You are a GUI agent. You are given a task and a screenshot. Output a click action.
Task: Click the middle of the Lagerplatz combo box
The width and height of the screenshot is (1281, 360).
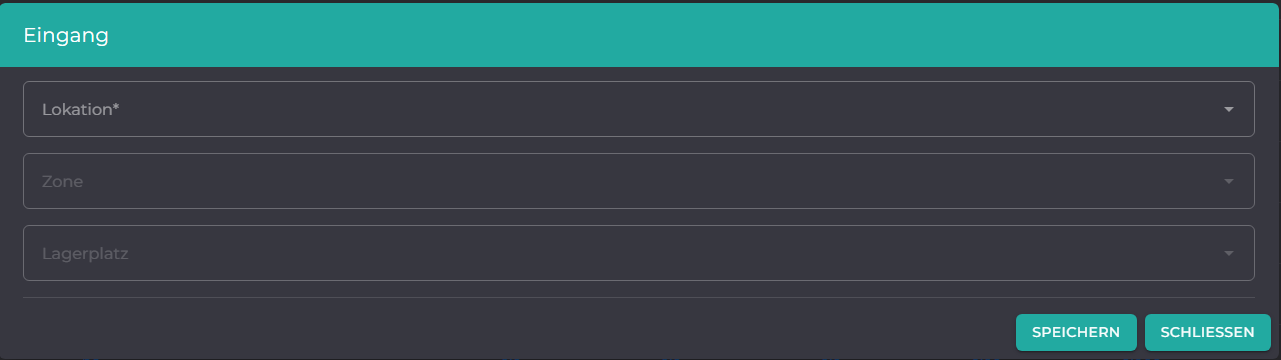[x=638, y=253]
